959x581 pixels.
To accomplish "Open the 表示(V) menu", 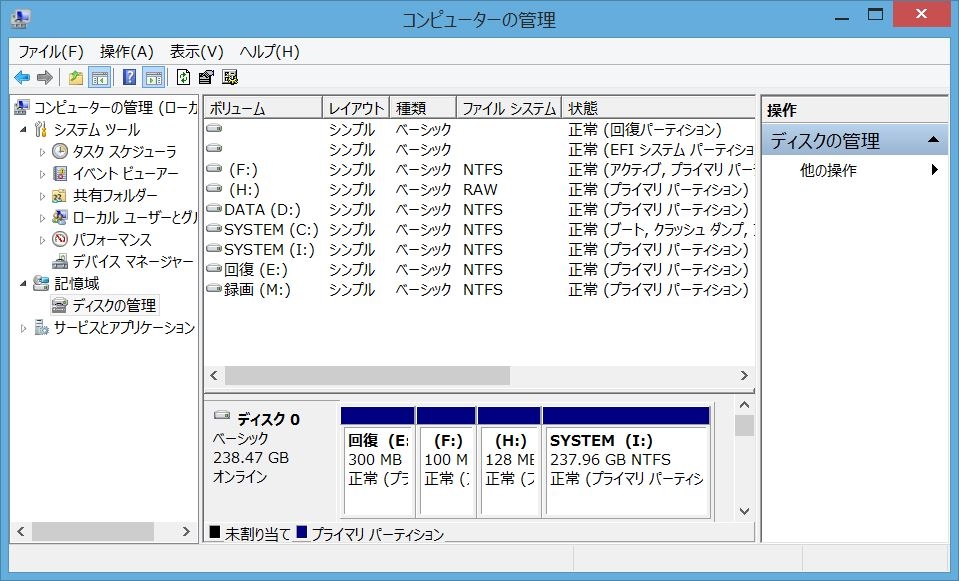I will tap(196, 52).
